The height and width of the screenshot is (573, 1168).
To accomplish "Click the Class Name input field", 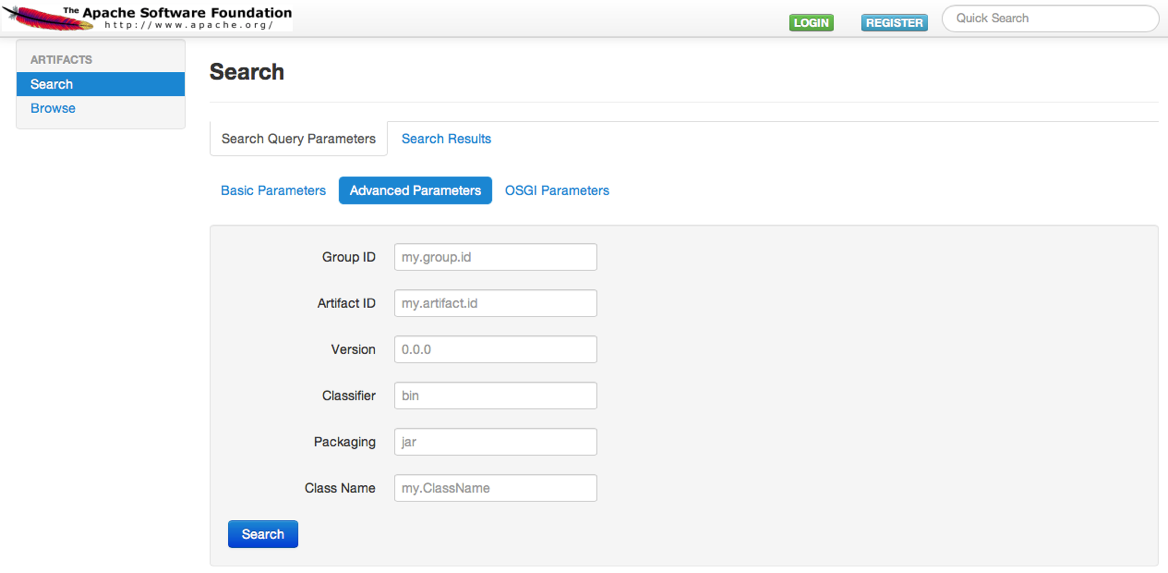I will coord(495,488).
